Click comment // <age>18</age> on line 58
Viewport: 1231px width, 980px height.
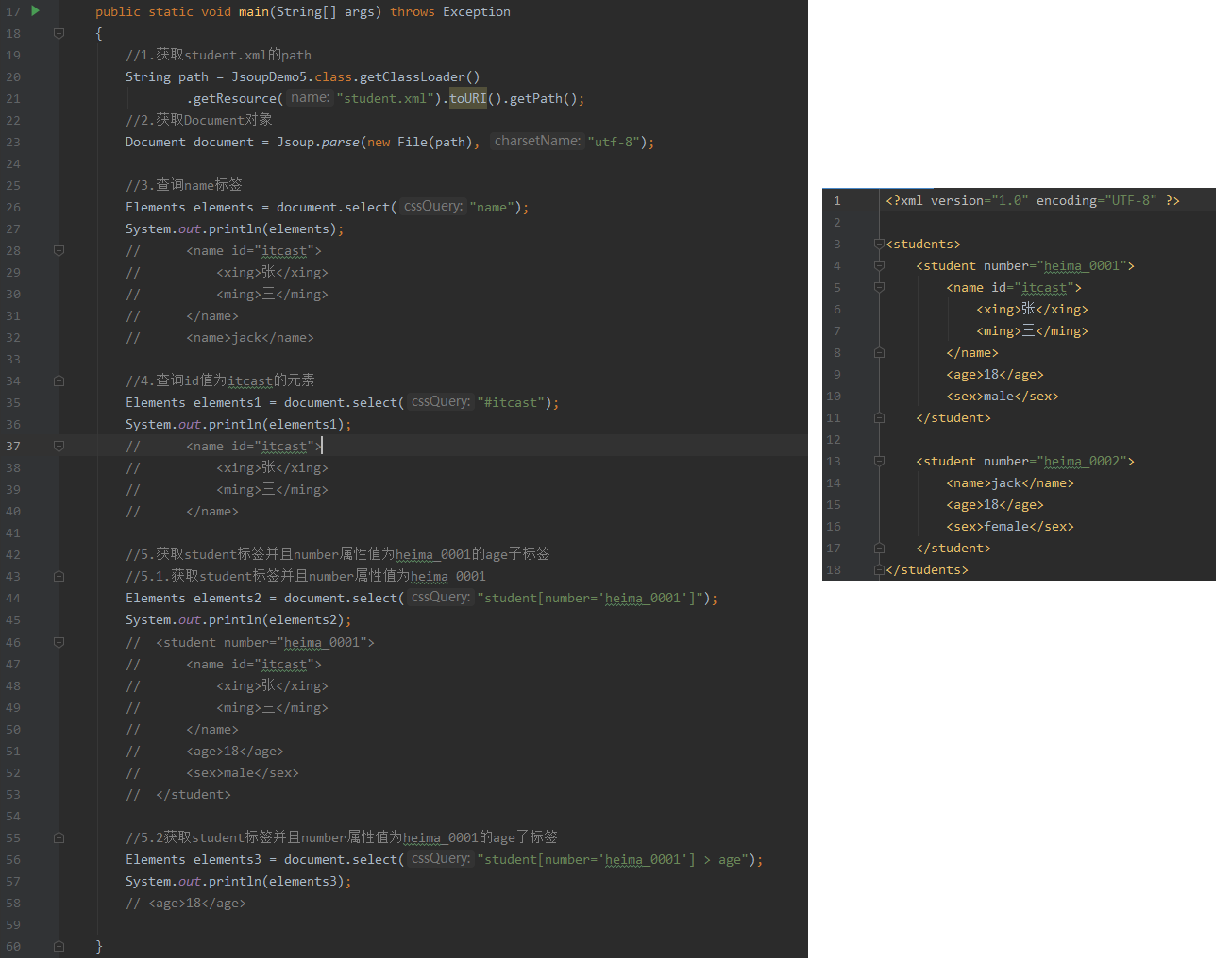point(186,903)
